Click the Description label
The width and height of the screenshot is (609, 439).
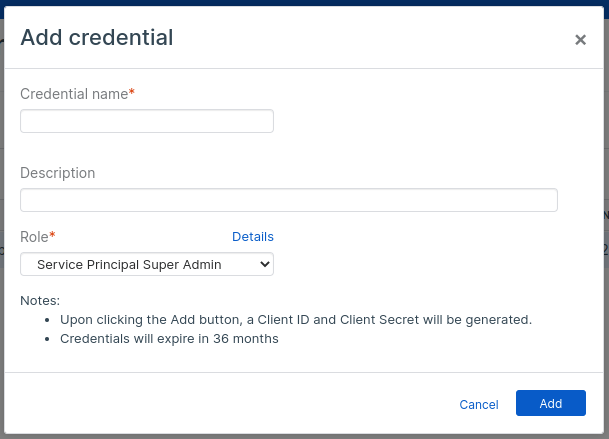coord(58,173)
